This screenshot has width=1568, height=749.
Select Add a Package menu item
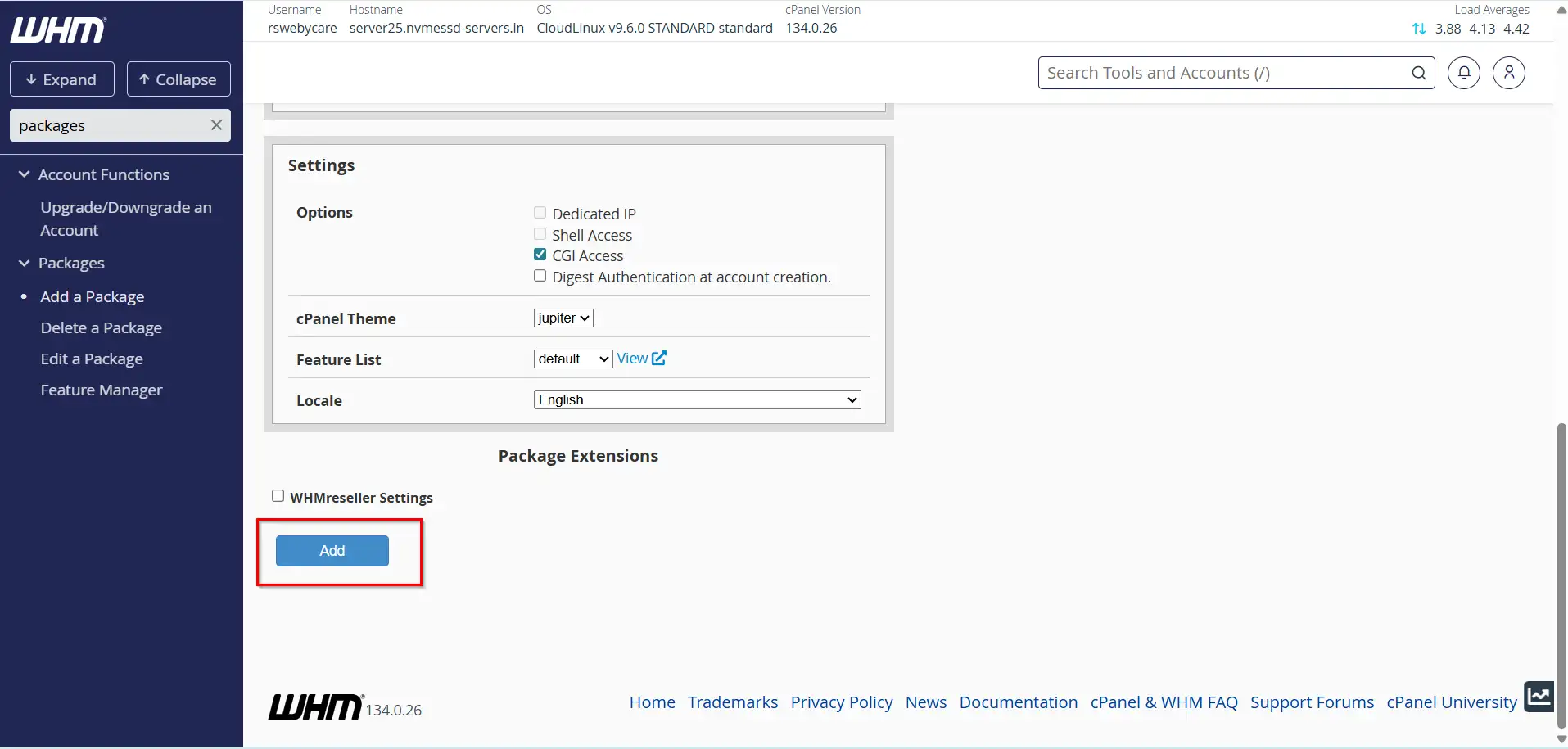[93, 296]
